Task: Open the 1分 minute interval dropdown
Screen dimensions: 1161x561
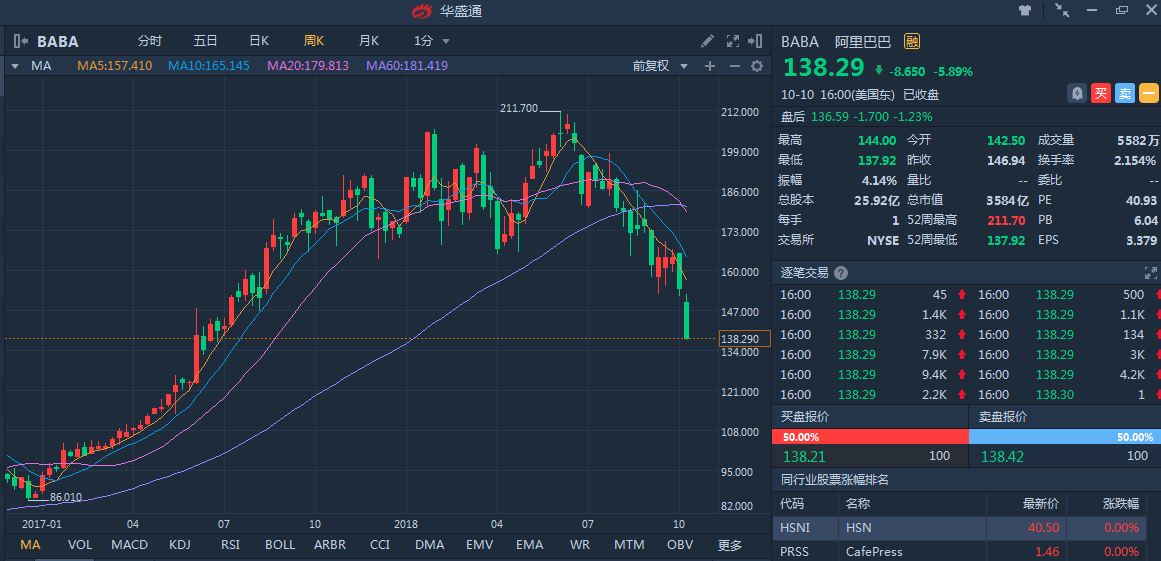Action: (x=432, y=41)
